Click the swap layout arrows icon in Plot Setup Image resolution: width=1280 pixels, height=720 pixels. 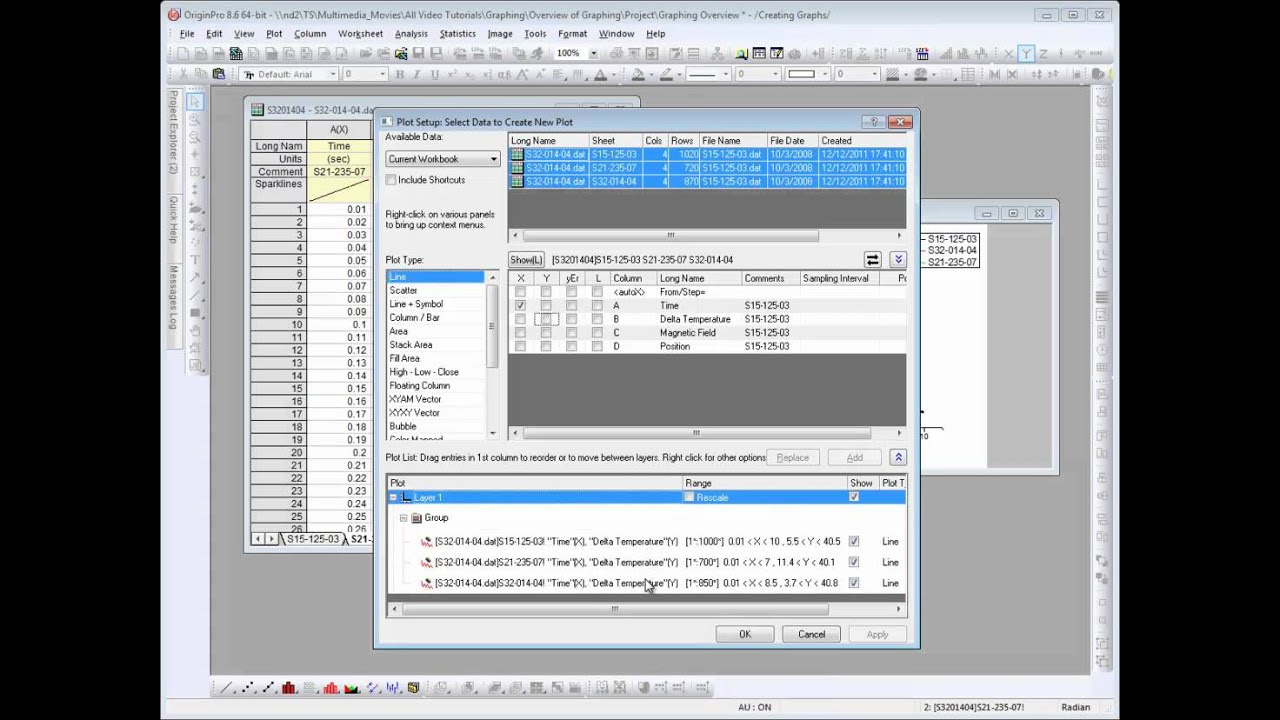click(x=873, y=260)
